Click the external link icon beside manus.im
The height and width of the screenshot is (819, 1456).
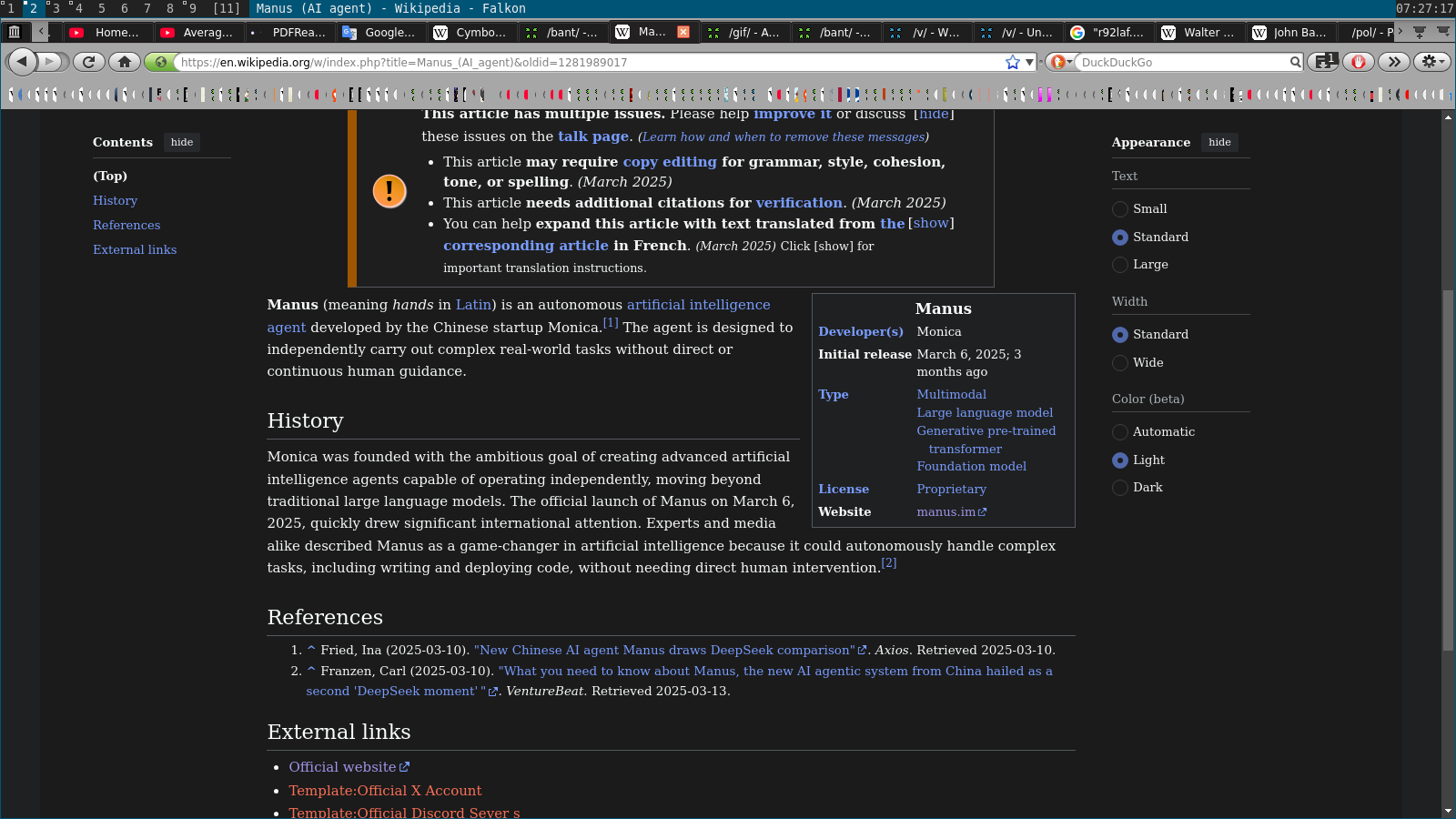(x=983, y=512)
